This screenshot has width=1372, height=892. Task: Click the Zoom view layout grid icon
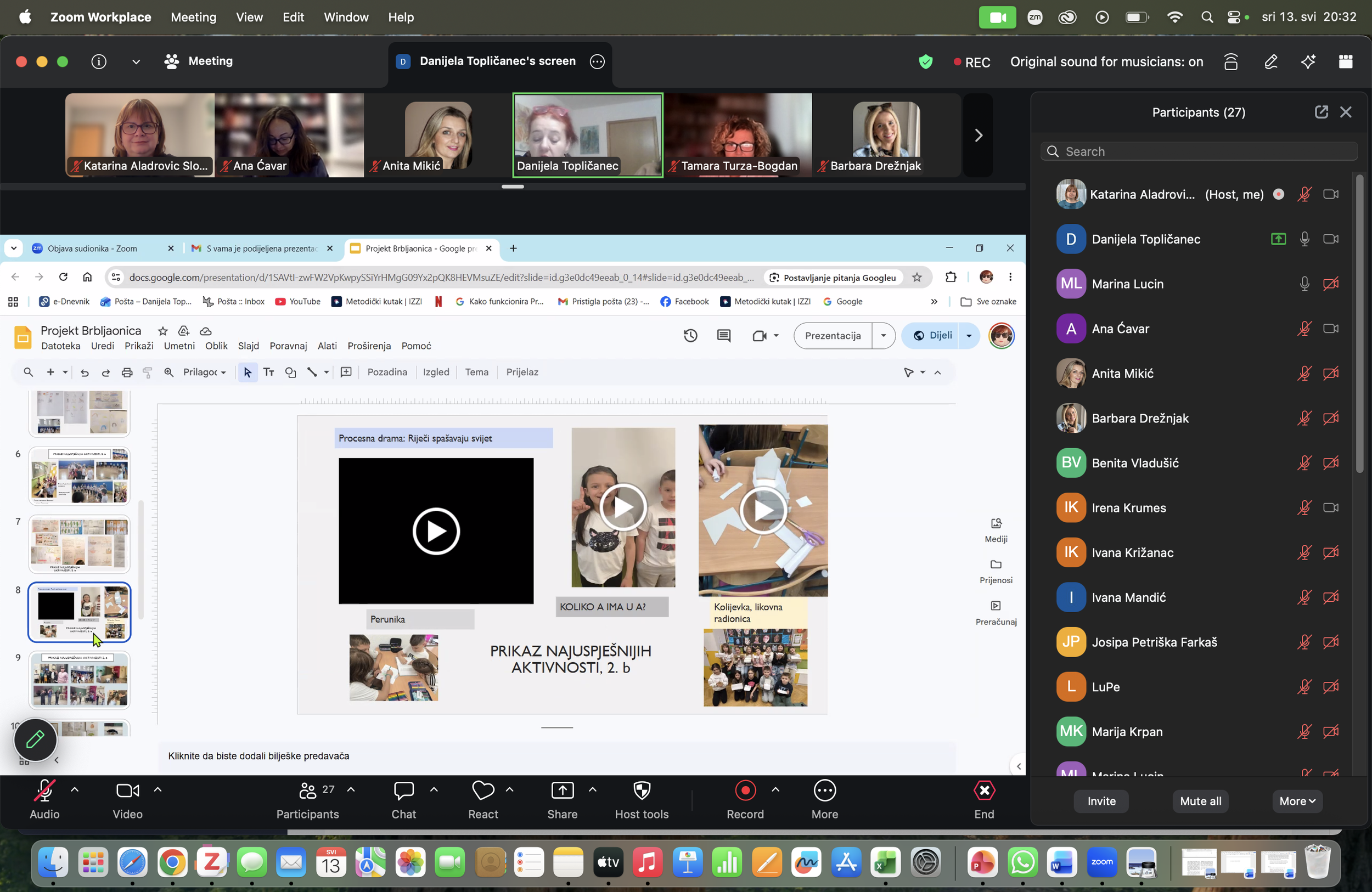pyautogui.click(x=1346, y=61)
